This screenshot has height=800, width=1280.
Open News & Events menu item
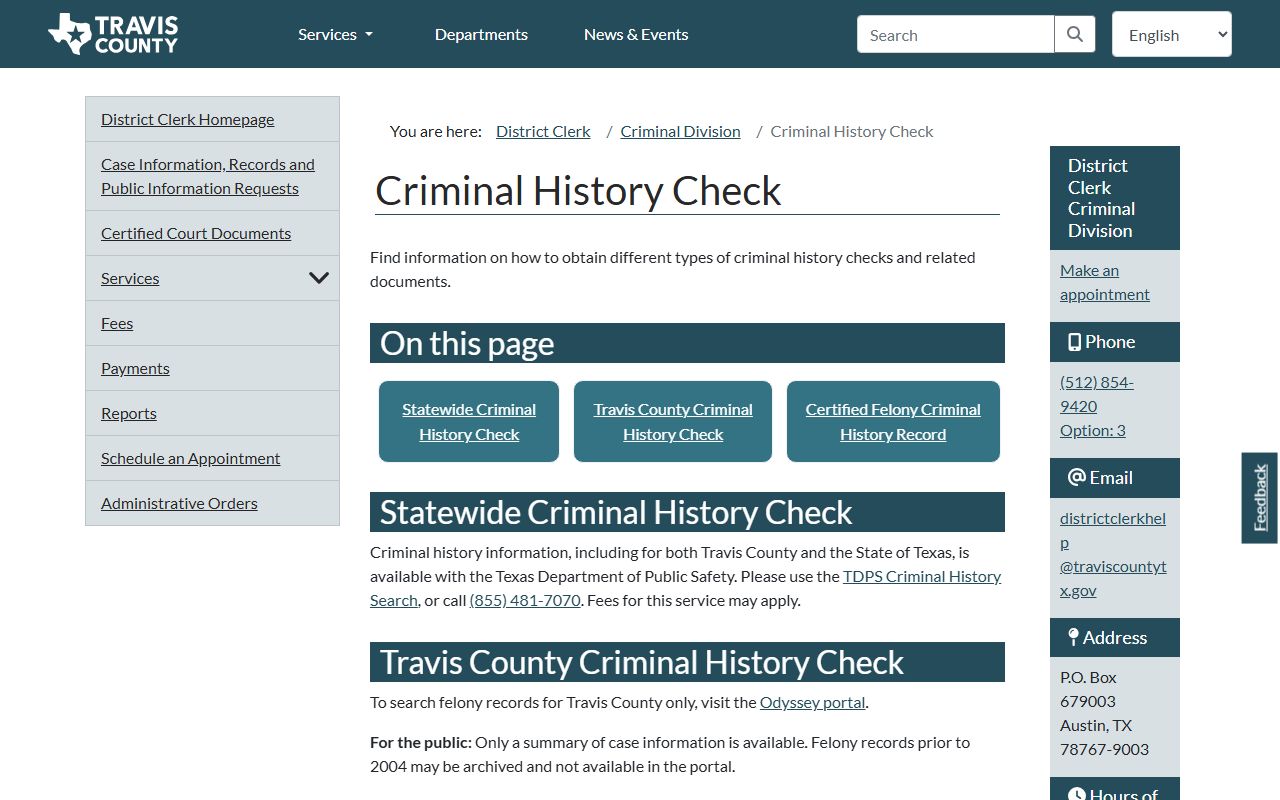(636, 34)
